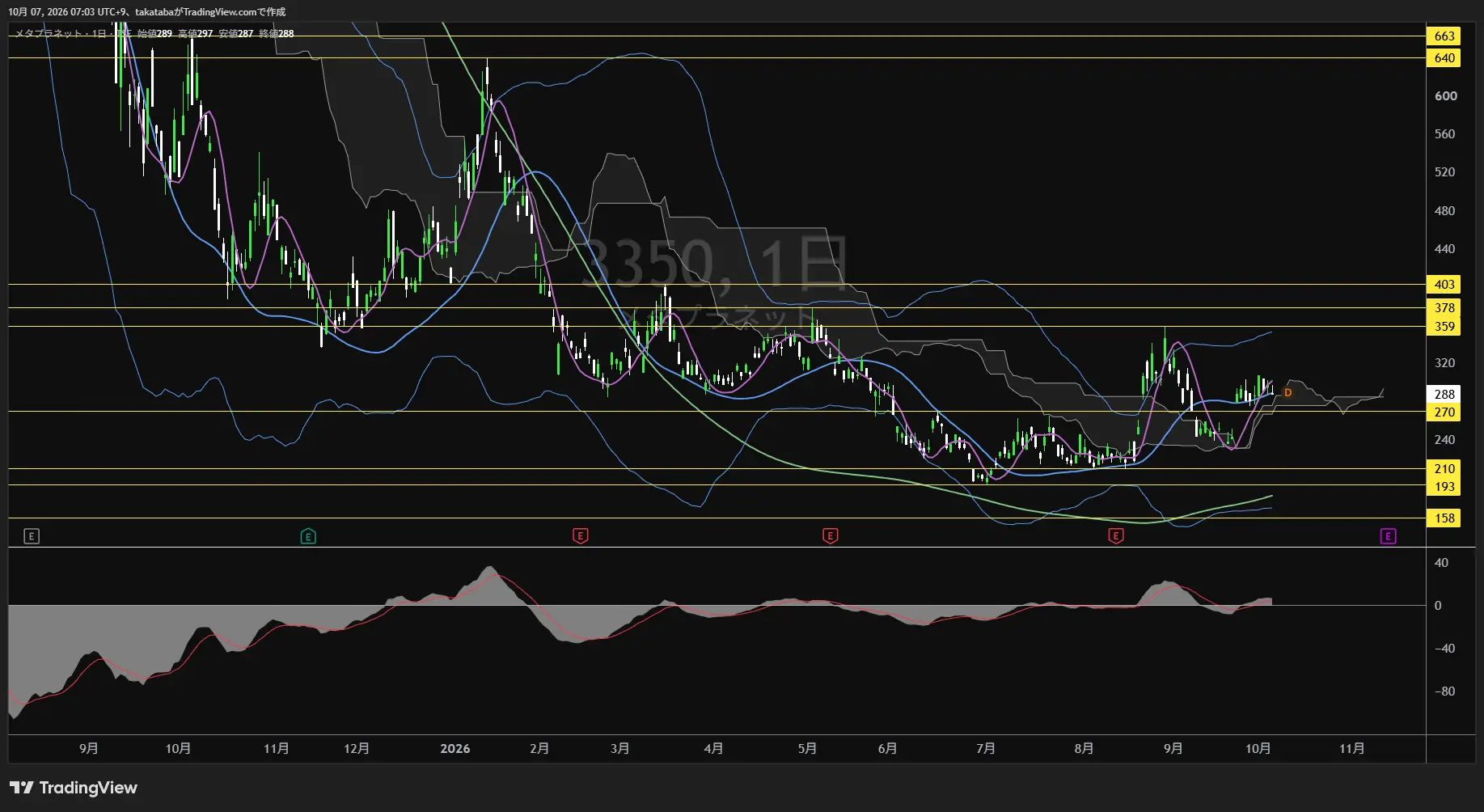The height and width of the screenshot is (812, 1484).
Task: Click the 7月 label on time axis
Action: tap(985, 749)
